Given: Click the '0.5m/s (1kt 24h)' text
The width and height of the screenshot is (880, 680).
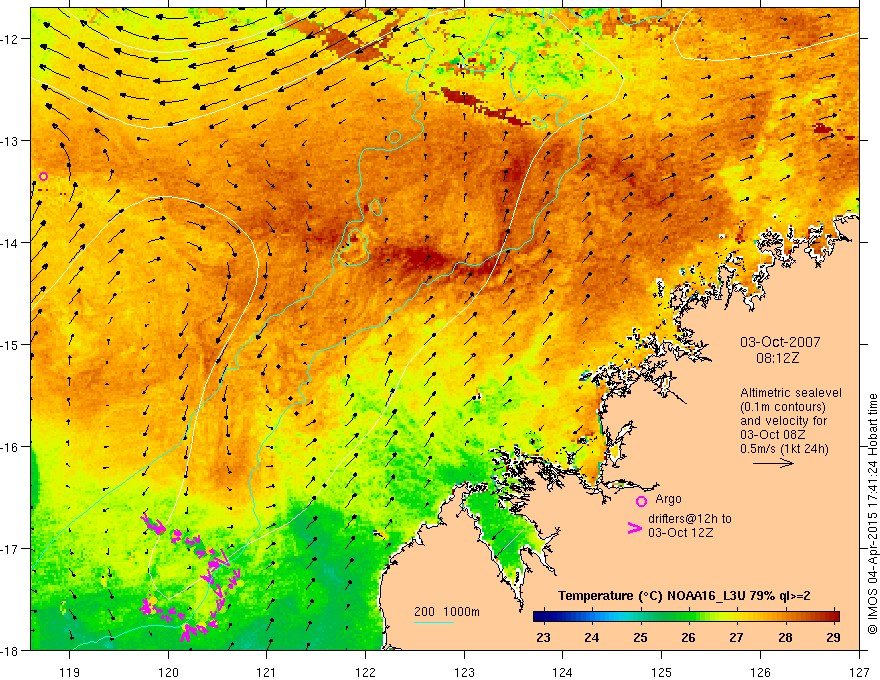Looking at the screenshot, I should click(784, 449).
